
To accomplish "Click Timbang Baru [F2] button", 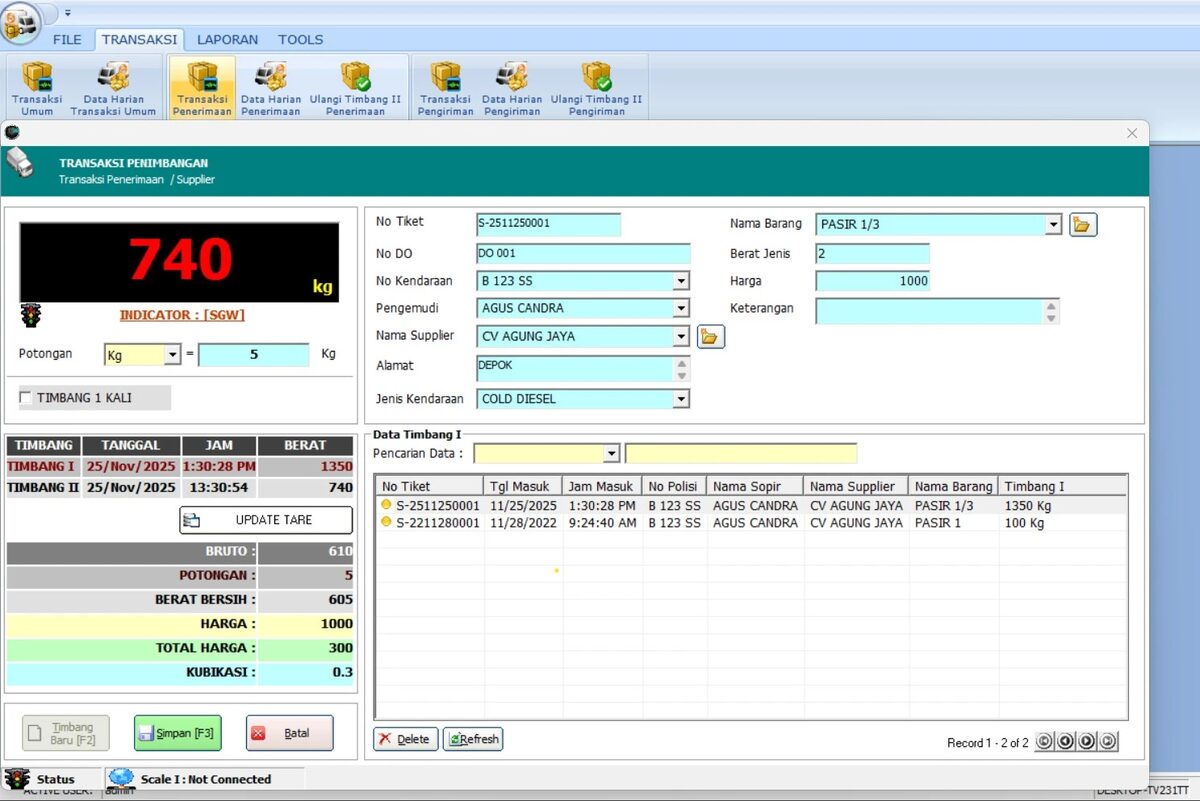I will (65, 733).
